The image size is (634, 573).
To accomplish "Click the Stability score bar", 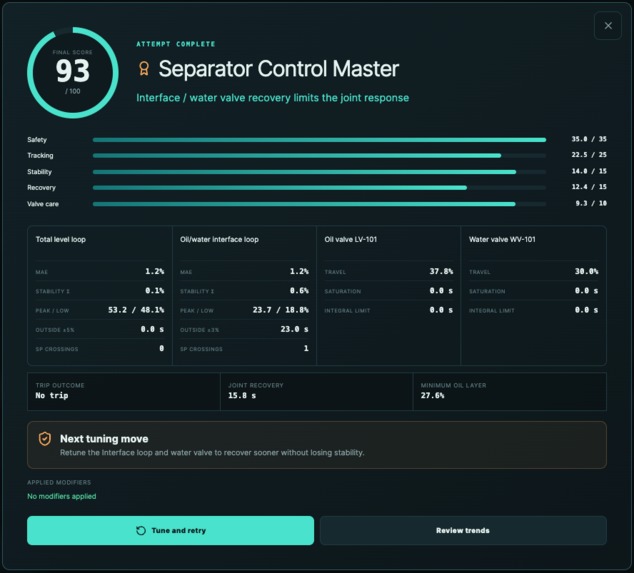I will tap(319, 172).
